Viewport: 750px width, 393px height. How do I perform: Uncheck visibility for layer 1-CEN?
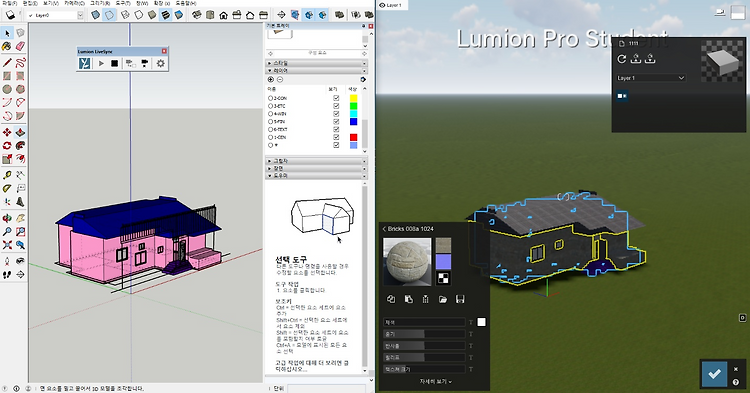click(336, 137)
